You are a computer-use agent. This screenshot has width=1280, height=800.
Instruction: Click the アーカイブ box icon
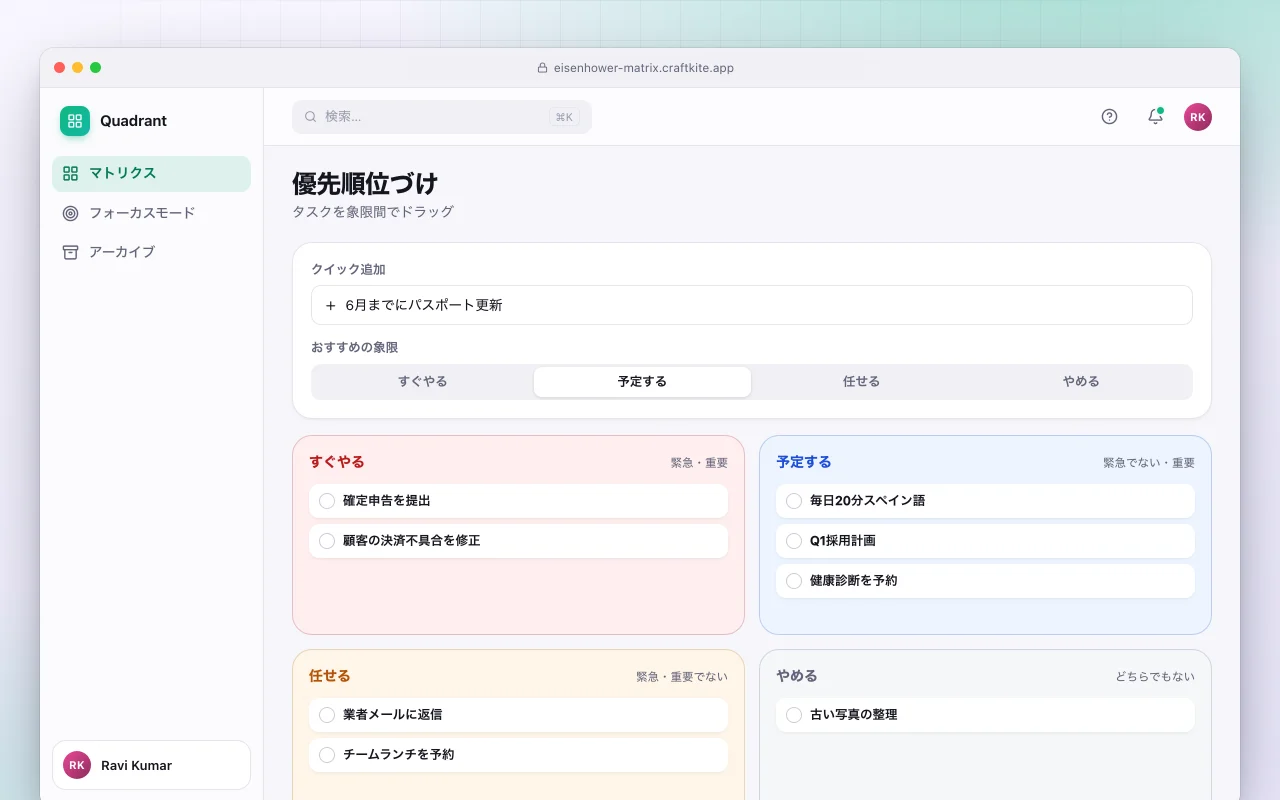pyautogui.click(x=70, y=252)
